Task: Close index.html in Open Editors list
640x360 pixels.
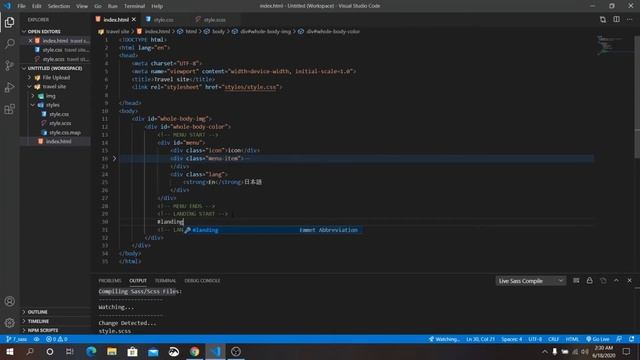Action: (30, 41)
